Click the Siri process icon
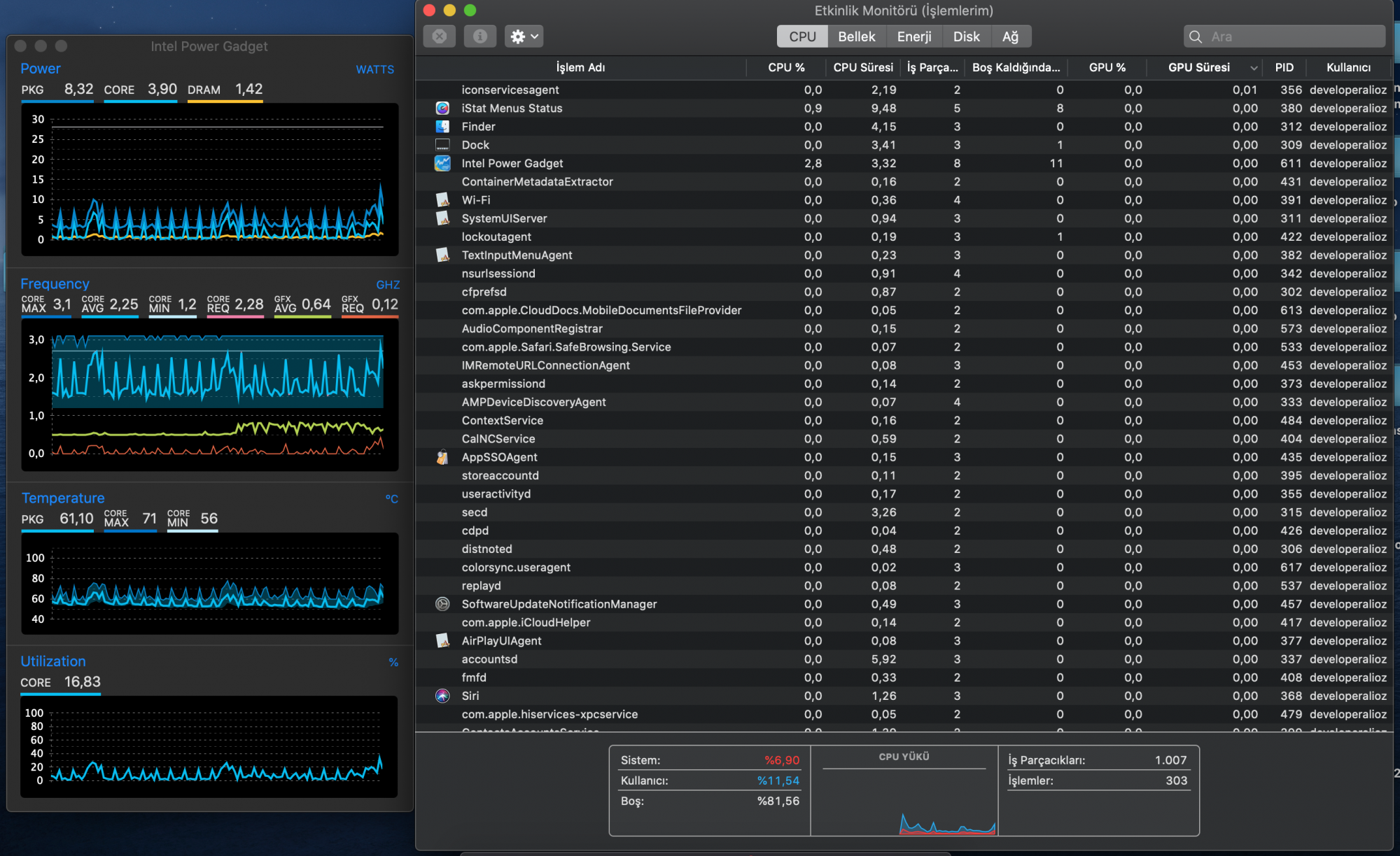This screenshot has height=856, width=1400. [x=442, y=696]
